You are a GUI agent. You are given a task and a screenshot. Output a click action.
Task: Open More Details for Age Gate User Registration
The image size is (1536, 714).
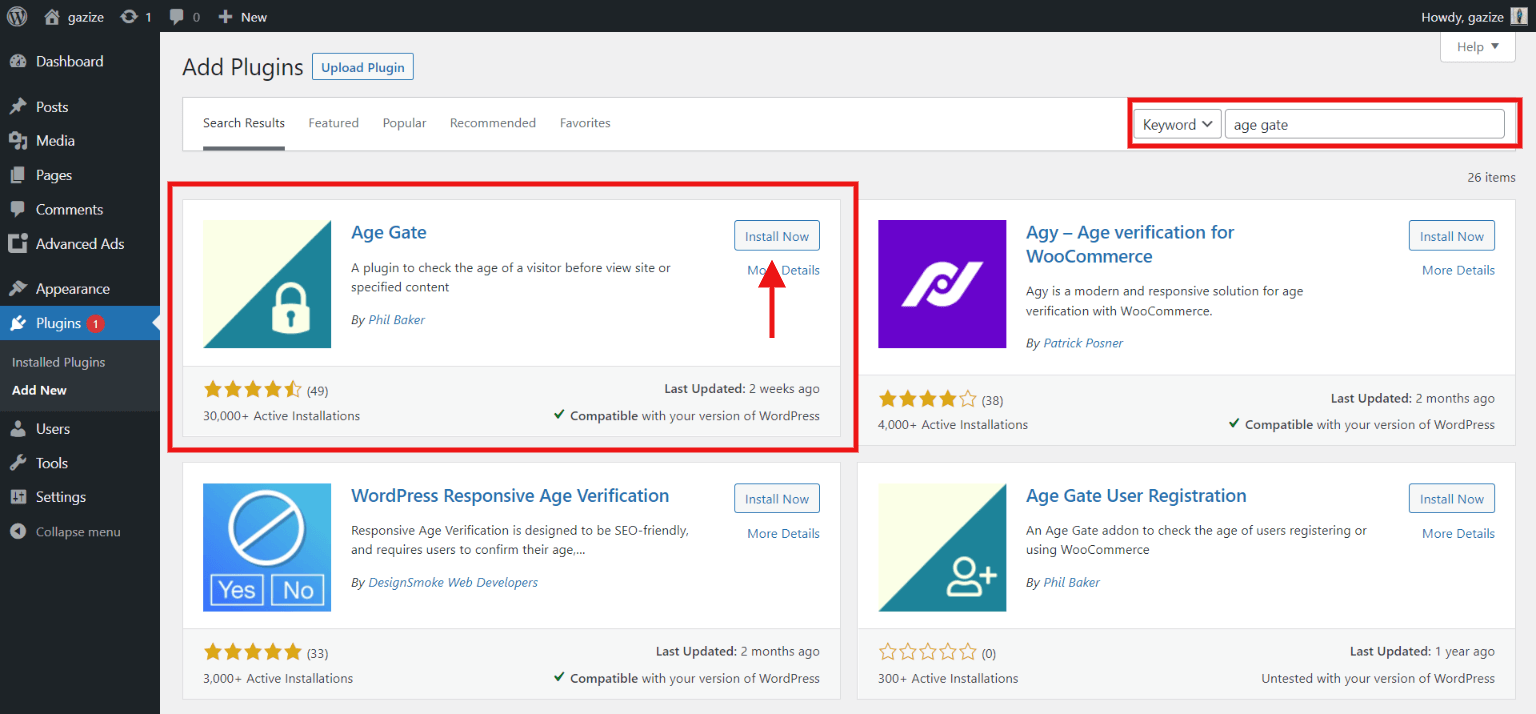tap(1458, 533)
